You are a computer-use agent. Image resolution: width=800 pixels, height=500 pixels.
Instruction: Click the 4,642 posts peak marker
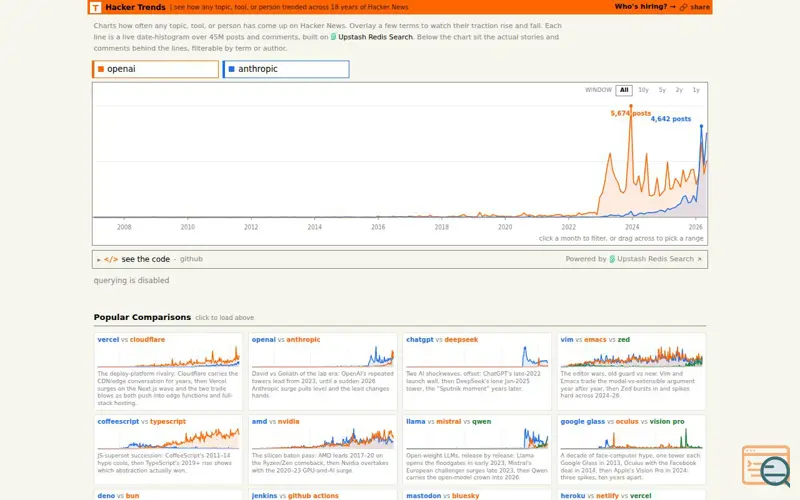701,126
